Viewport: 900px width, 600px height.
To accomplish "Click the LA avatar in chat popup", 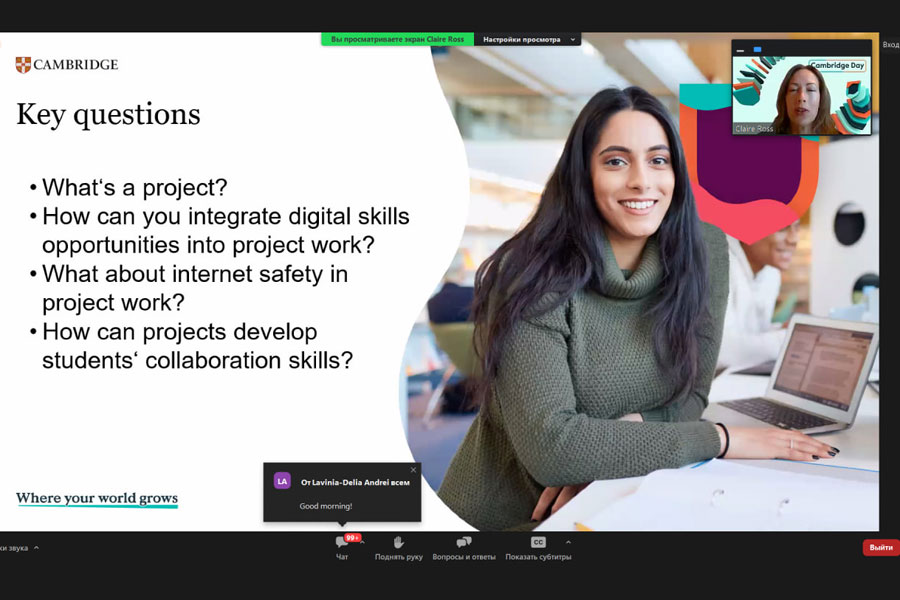I will 282,481.
